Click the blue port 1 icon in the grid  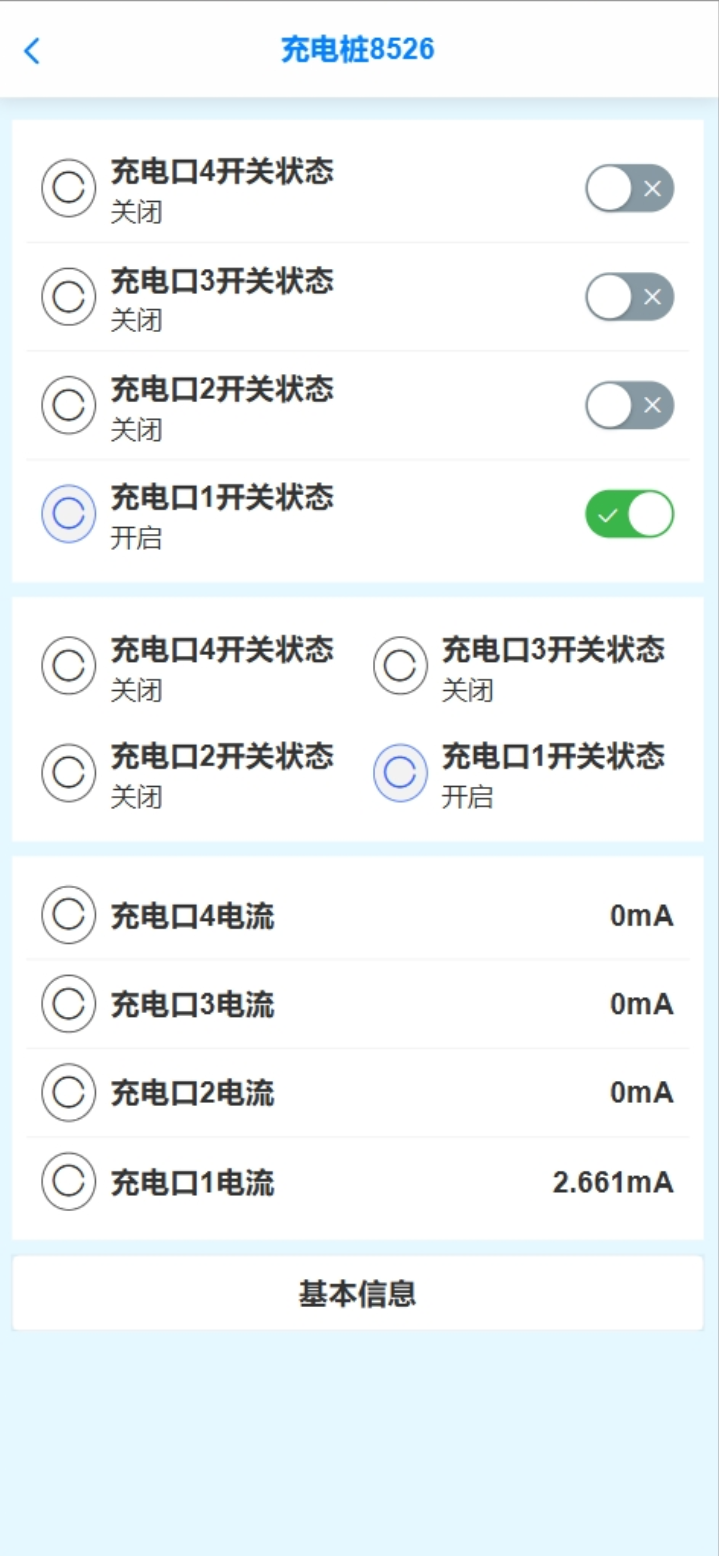(x=400, y=772)
